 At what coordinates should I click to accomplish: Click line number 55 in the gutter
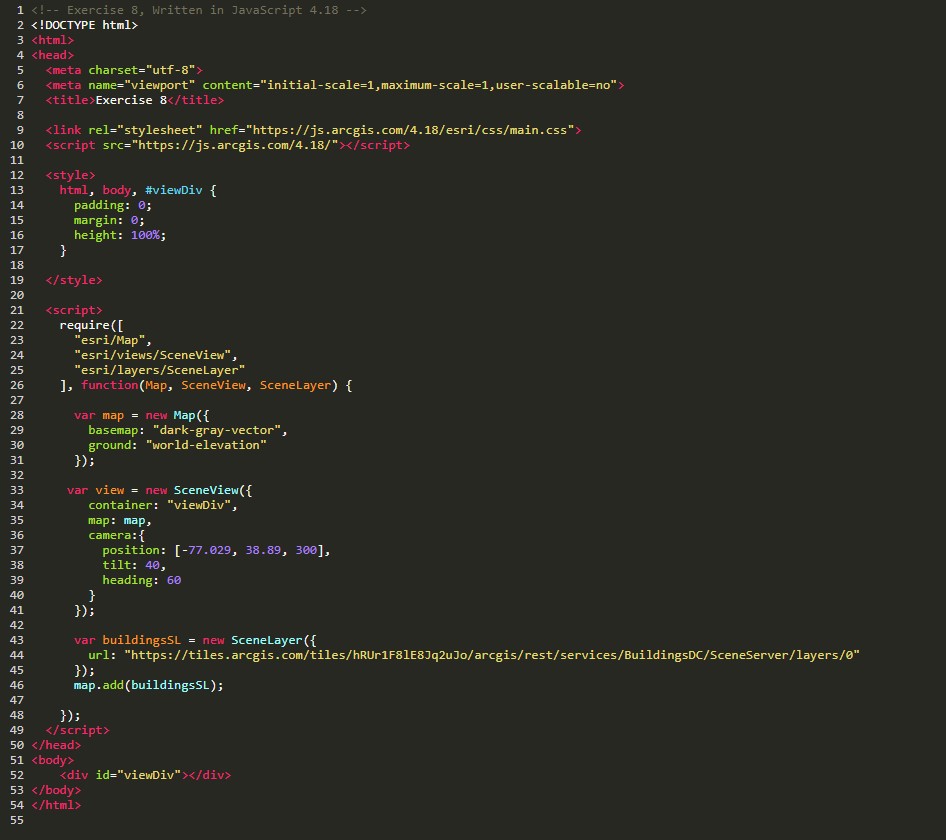[17, 820]
